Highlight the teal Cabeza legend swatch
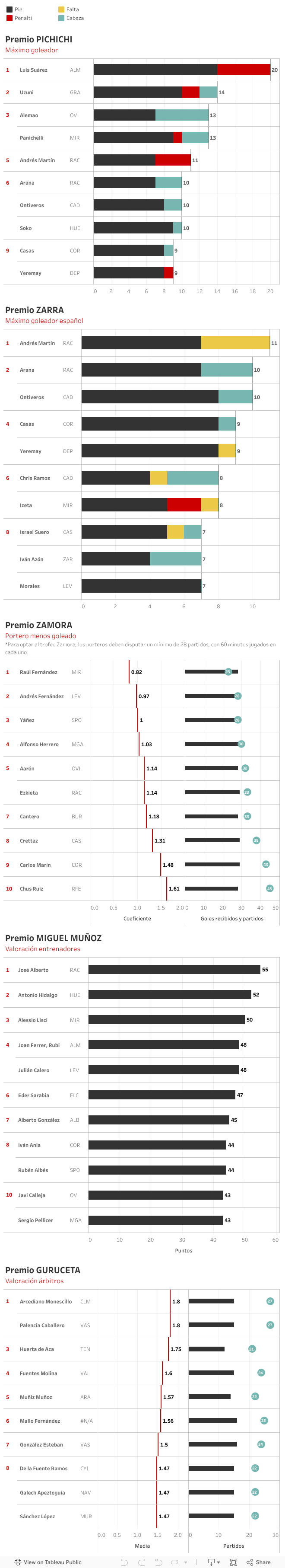This screenshot has height=1568, width=285. click(x=61, y=18)
